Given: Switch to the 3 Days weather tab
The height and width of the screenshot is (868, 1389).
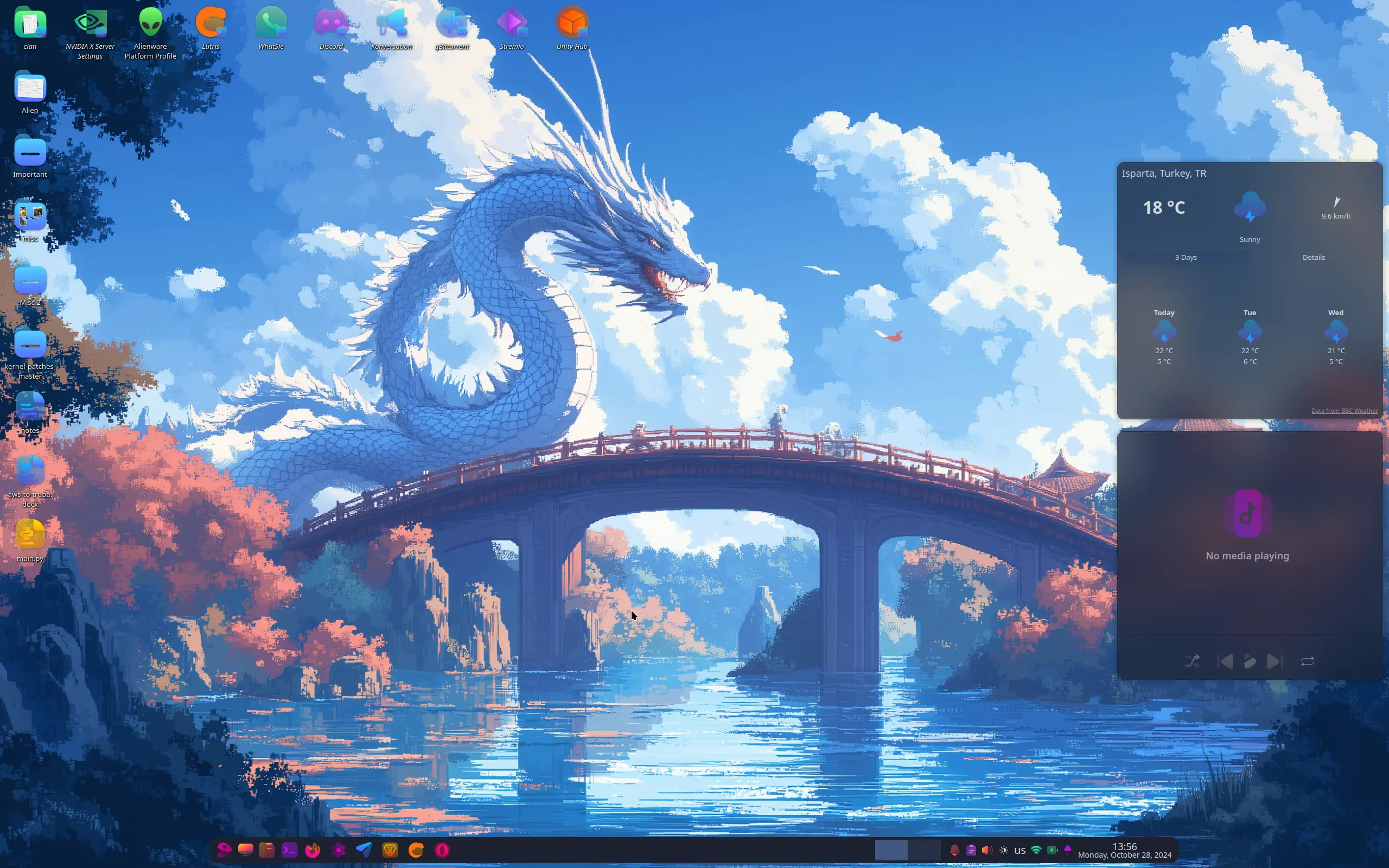Looking at the screenshot, I should pos(1186,257).
